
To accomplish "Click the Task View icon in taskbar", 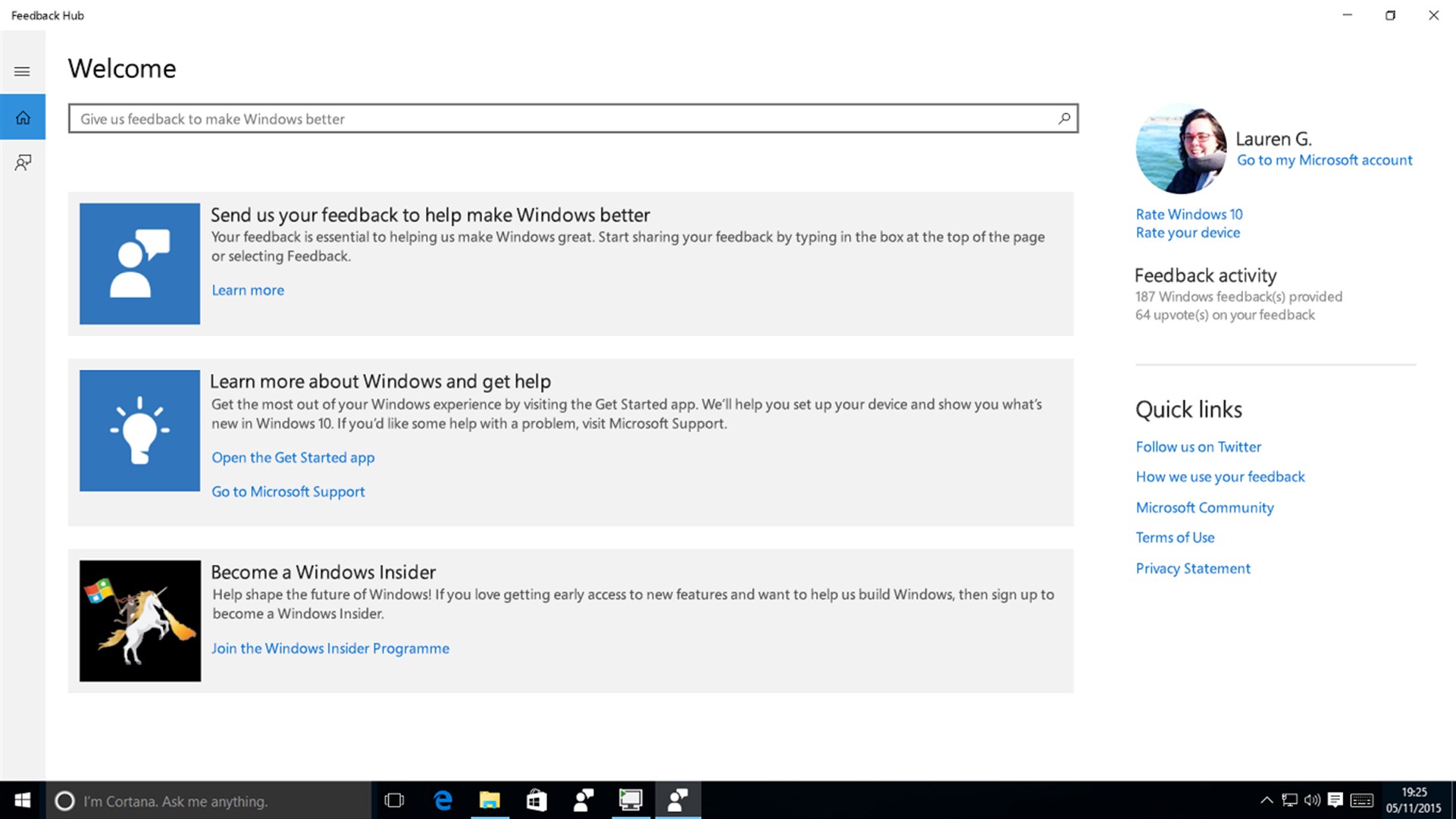I will [x=393, y=801].
